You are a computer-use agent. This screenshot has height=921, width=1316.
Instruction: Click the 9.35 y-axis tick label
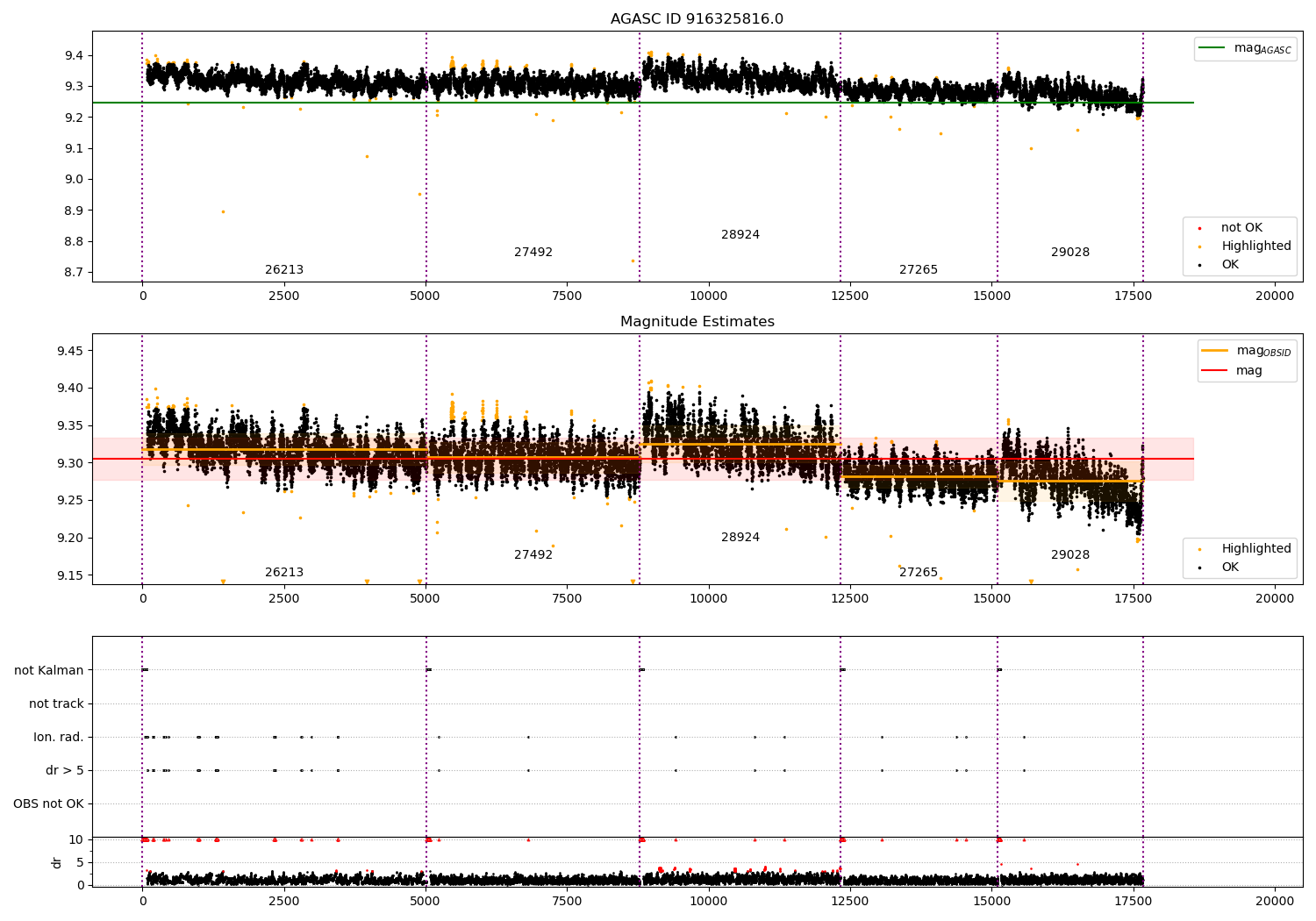pos(69,426)
